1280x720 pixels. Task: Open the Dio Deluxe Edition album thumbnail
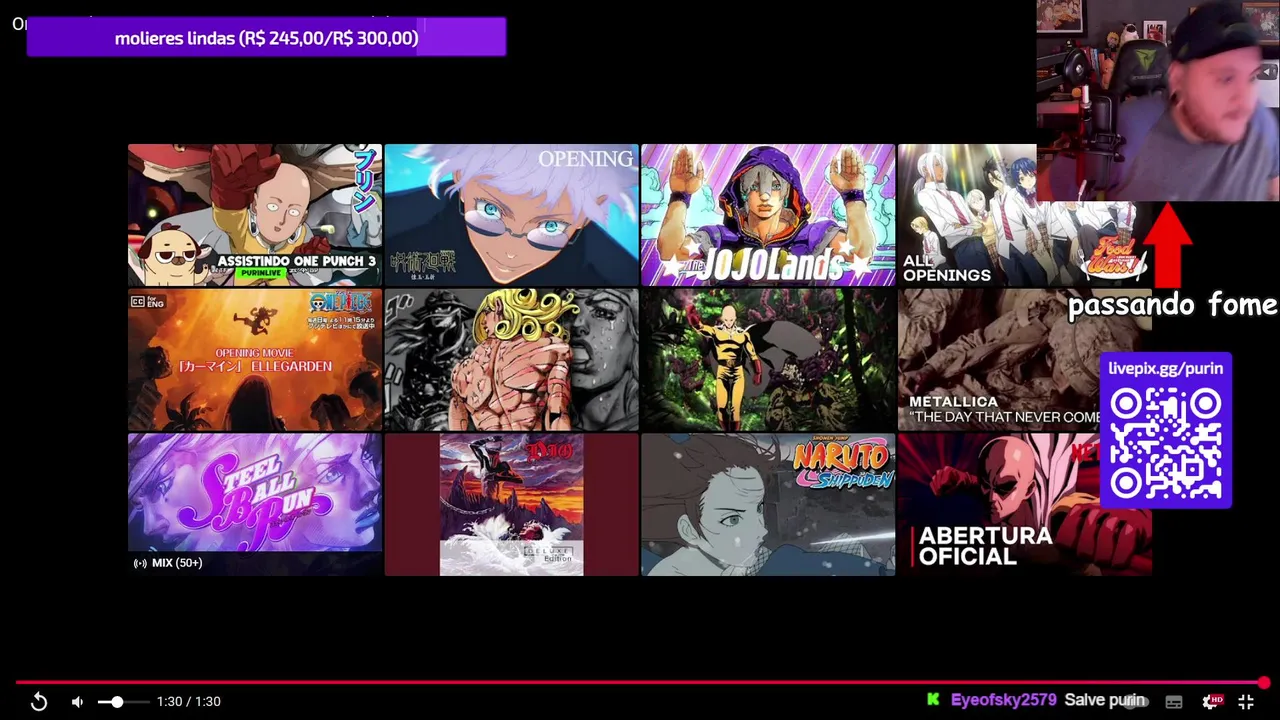(x=511, y=505)
